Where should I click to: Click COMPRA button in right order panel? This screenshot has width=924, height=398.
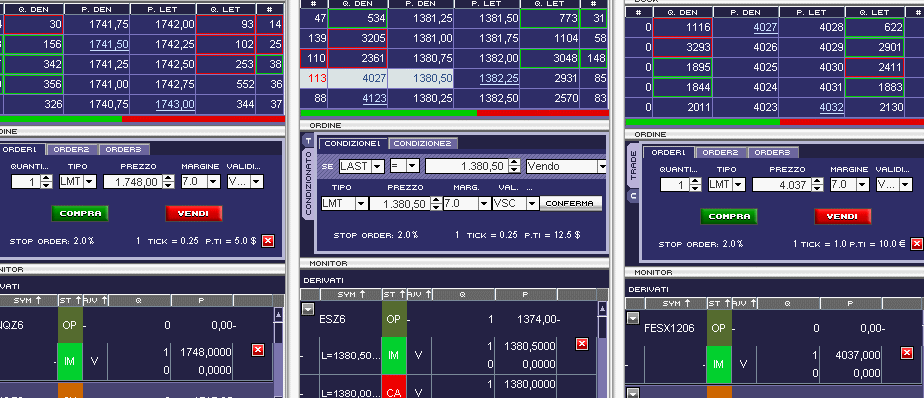point(728,216)
